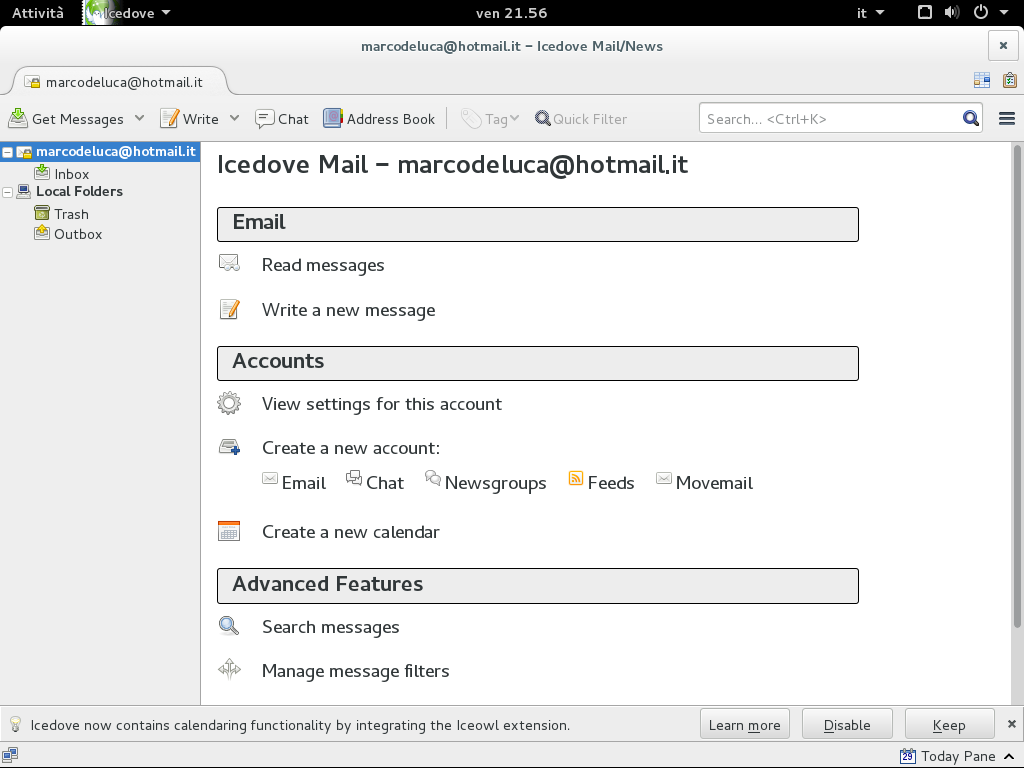Click the Learn more button
Screen dimensions: 1024x768
click(x=744, y=724)
